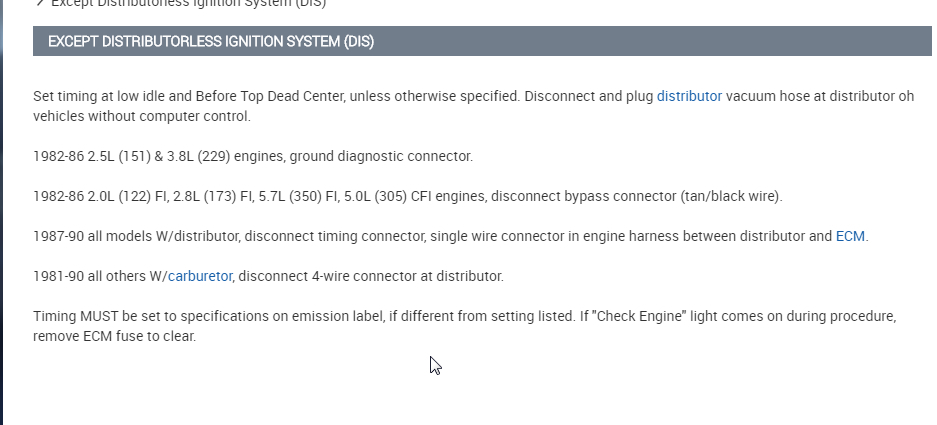Click the words 'ground diagnostic connector'
The height and width of the screenshot is (425, 937).
point(379,157)
